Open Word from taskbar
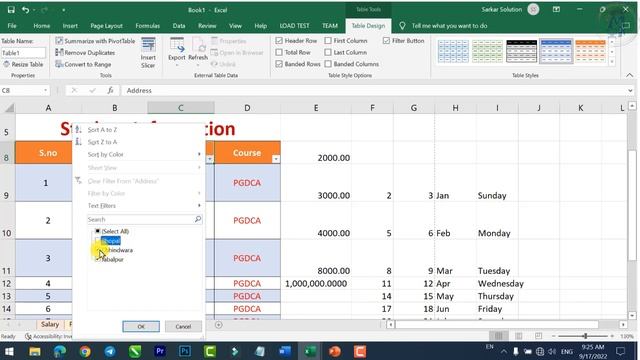This screenshot has height=360, width=640. (285, 351)
